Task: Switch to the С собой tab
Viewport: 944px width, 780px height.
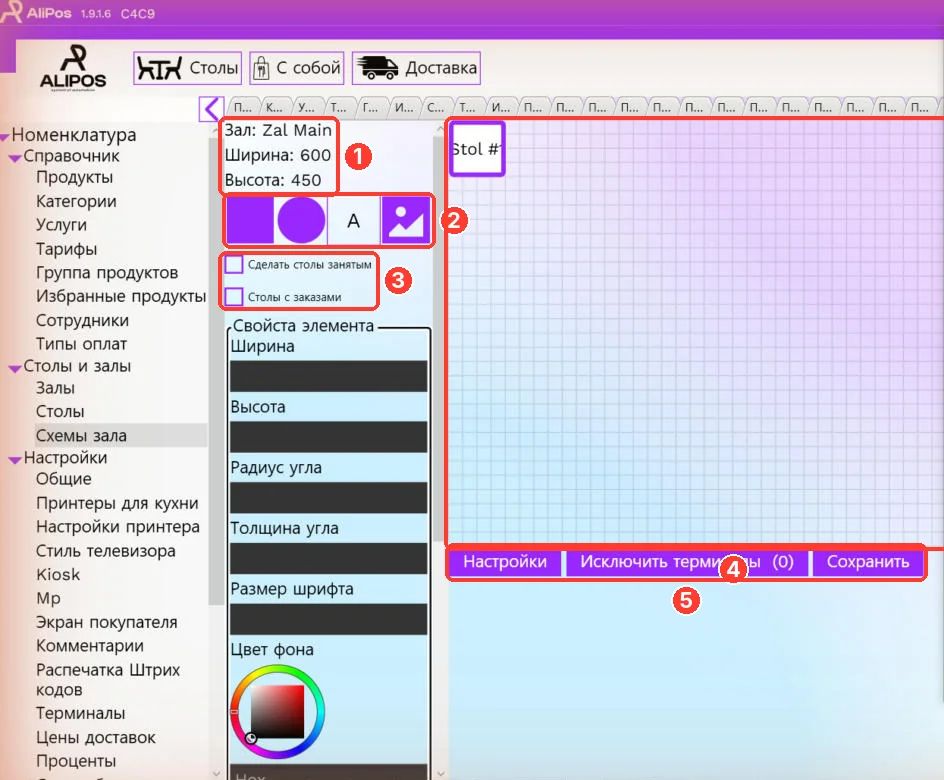Action: [297, 68]
